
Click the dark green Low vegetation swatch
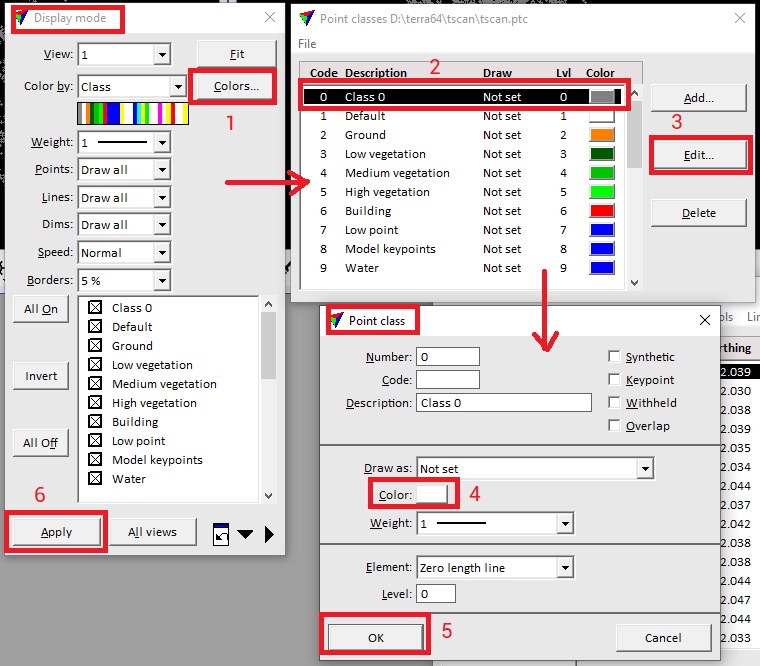[602, 154]
